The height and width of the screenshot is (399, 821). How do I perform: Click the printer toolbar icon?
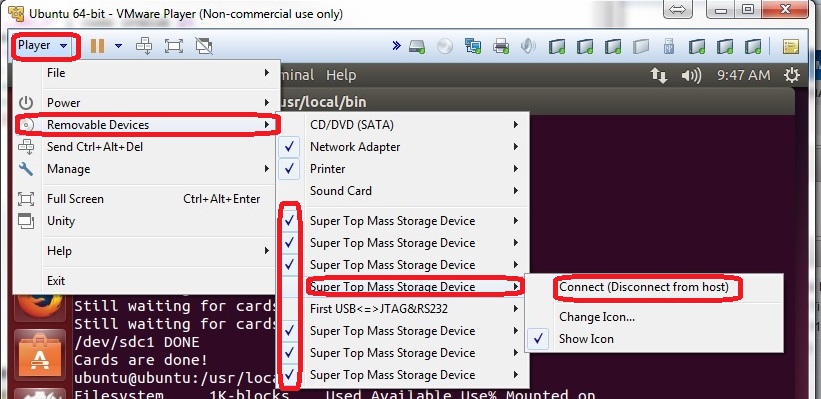tap(501, 47)
